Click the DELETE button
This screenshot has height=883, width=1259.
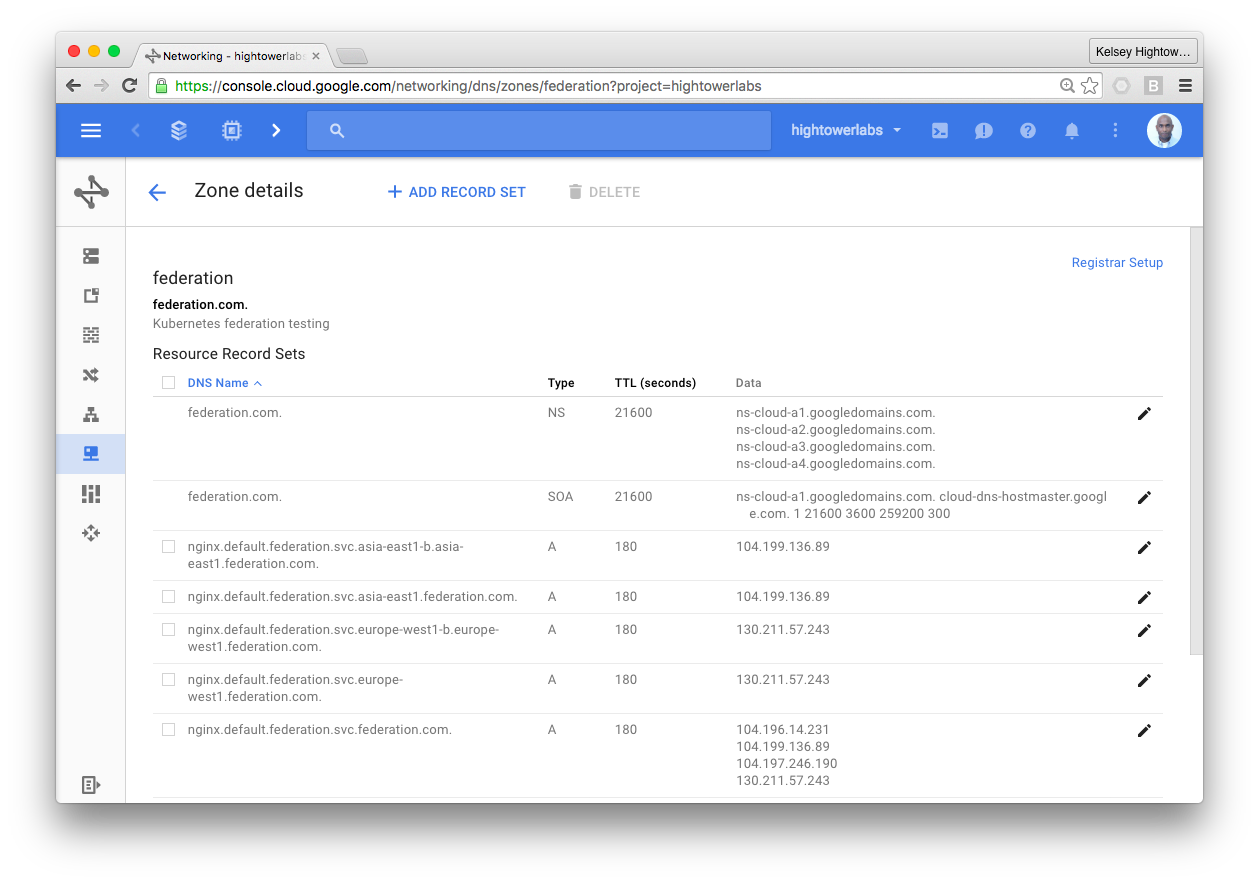point(604,192)
